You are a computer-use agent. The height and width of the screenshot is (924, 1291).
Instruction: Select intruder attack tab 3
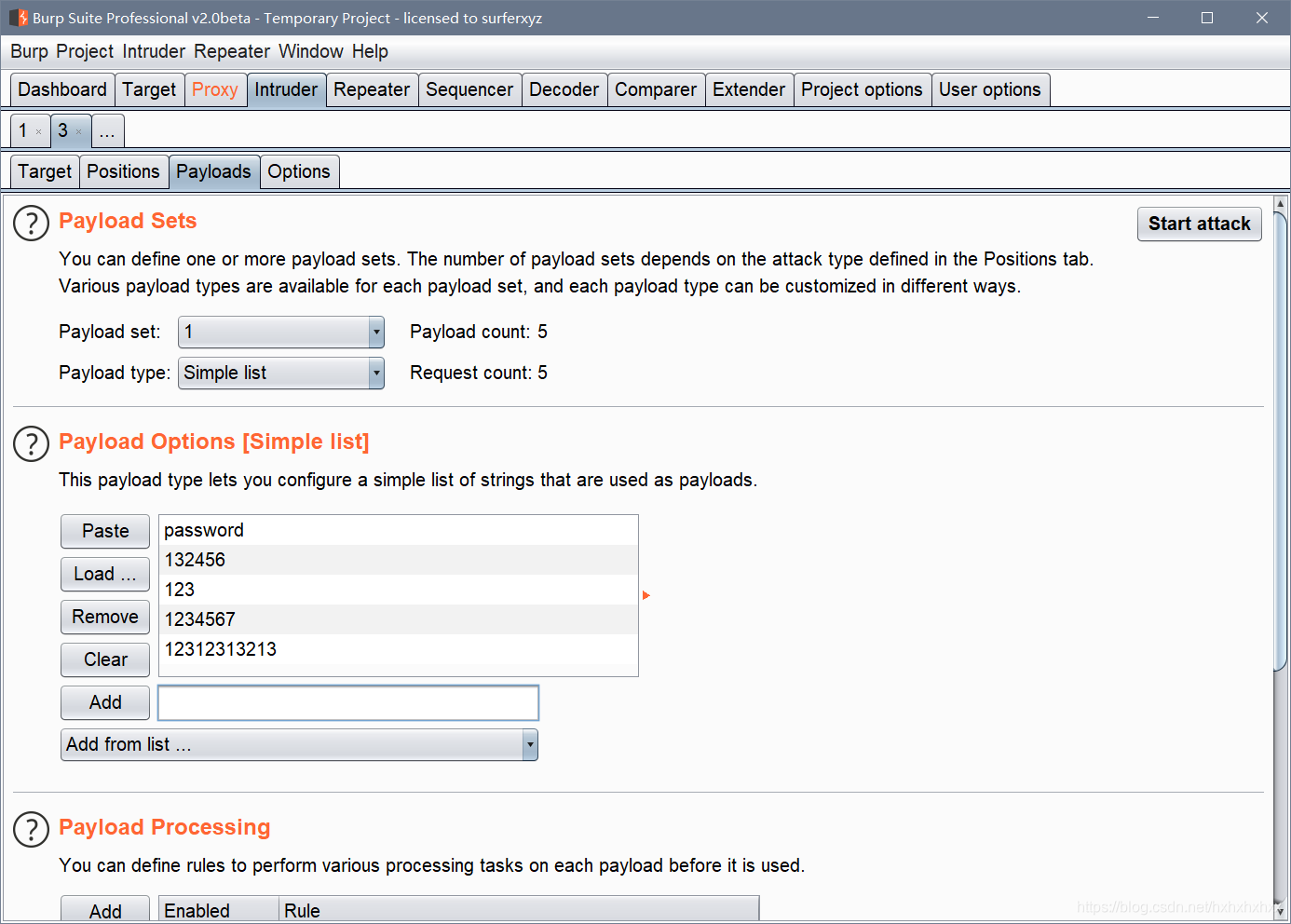coord(63,130)
